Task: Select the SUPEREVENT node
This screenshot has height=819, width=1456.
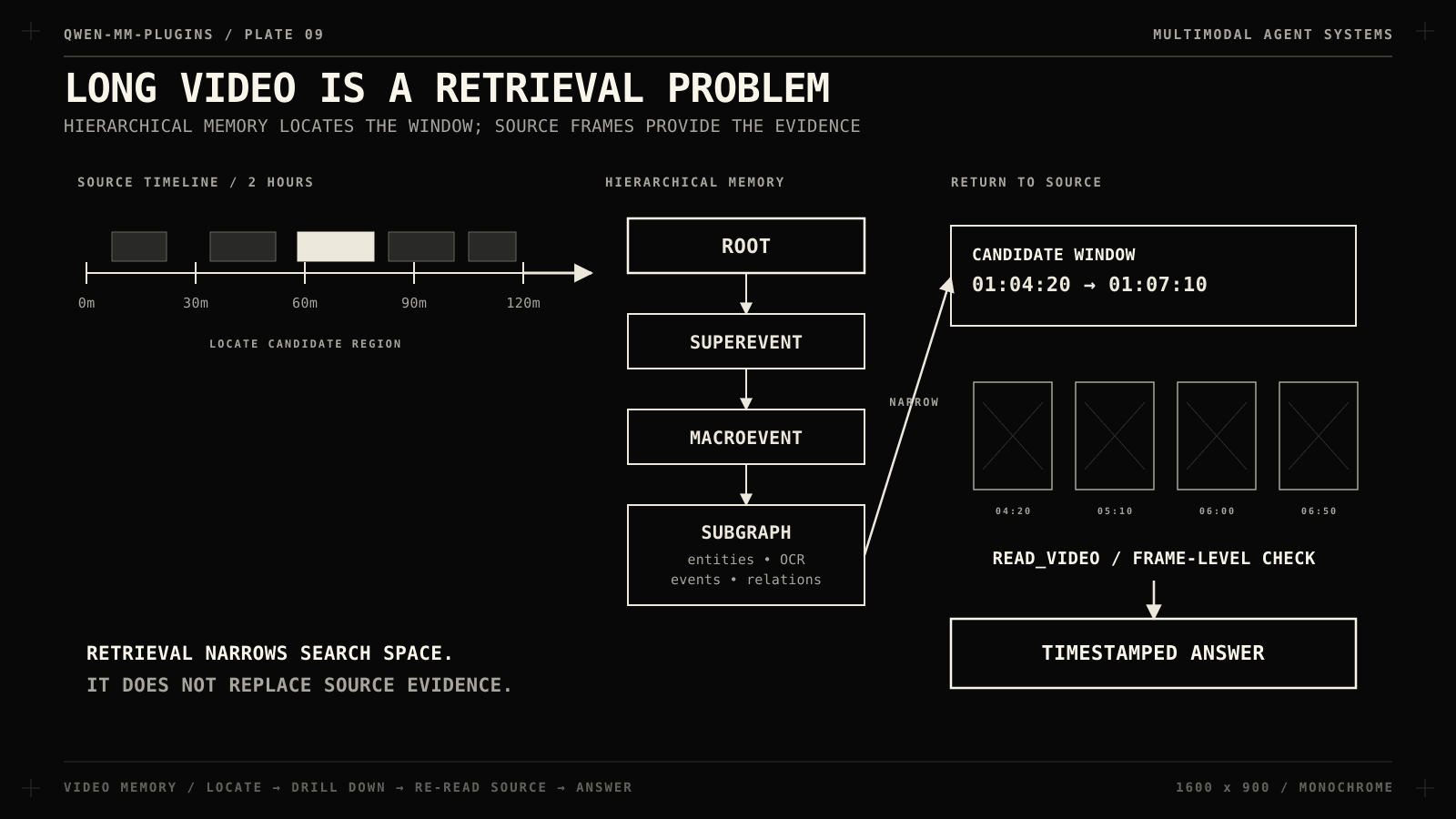Action: click(746, 341)
